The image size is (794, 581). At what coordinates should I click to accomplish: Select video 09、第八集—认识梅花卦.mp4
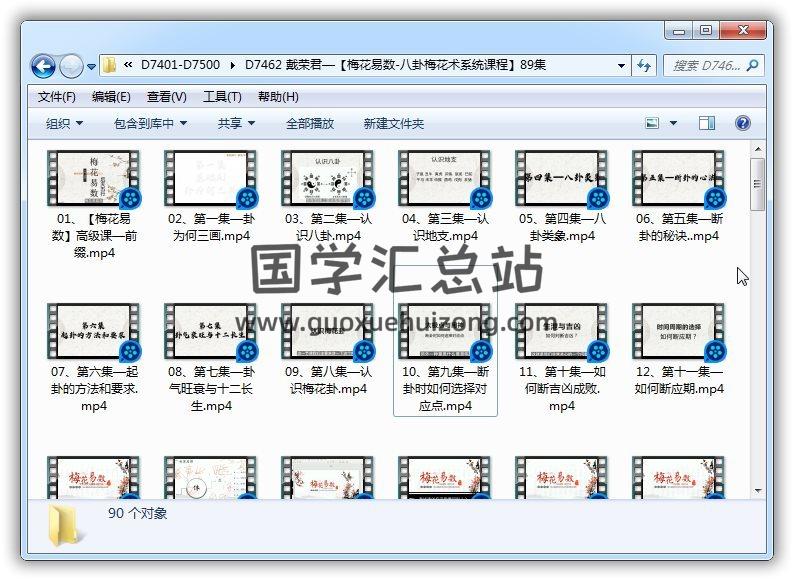(328, 350)
